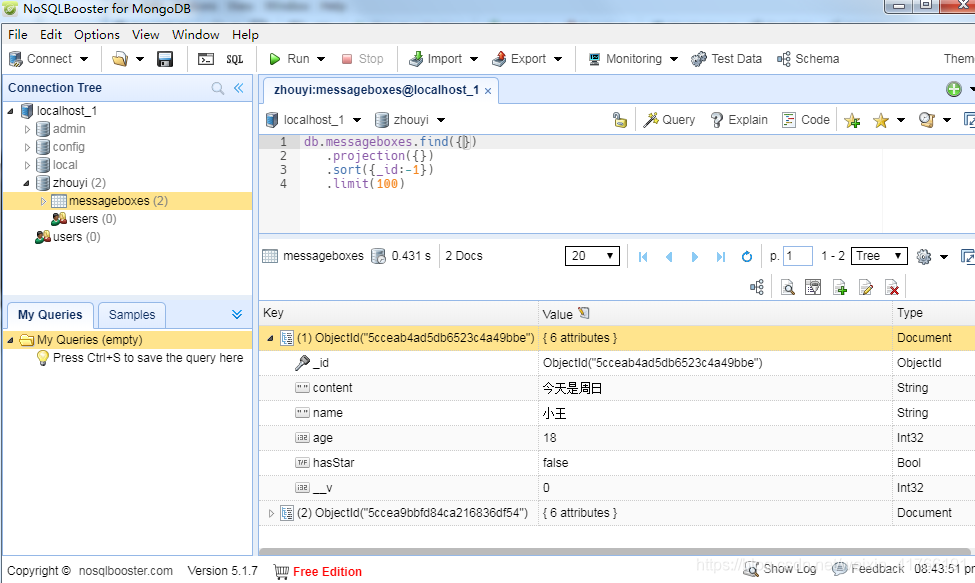Collapse document (1) ObjectId row
Screen dimensions: 975x583
pyautogui.click(x=270, y=339)
